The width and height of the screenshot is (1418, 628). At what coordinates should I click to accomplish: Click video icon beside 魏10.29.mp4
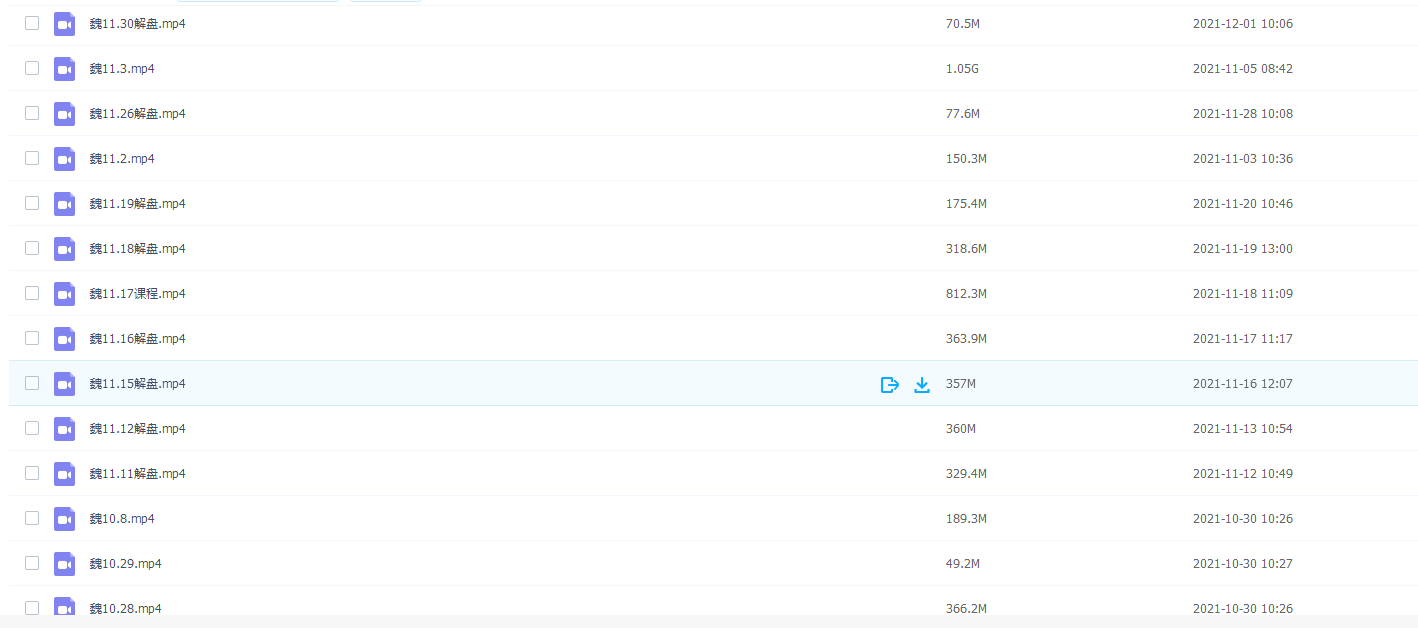point(65,564)
